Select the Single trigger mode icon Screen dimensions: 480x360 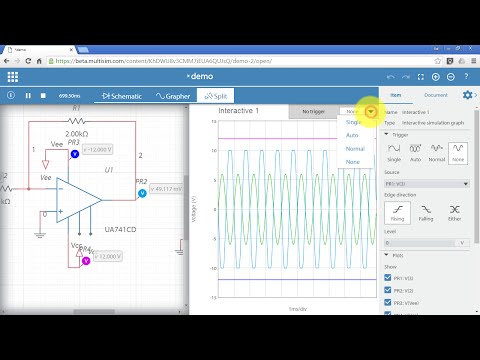394,152
